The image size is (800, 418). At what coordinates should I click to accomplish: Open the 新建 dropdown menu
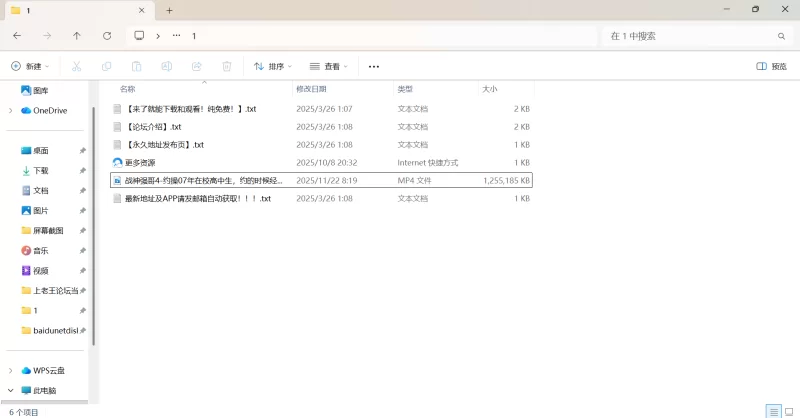point(30,66)
